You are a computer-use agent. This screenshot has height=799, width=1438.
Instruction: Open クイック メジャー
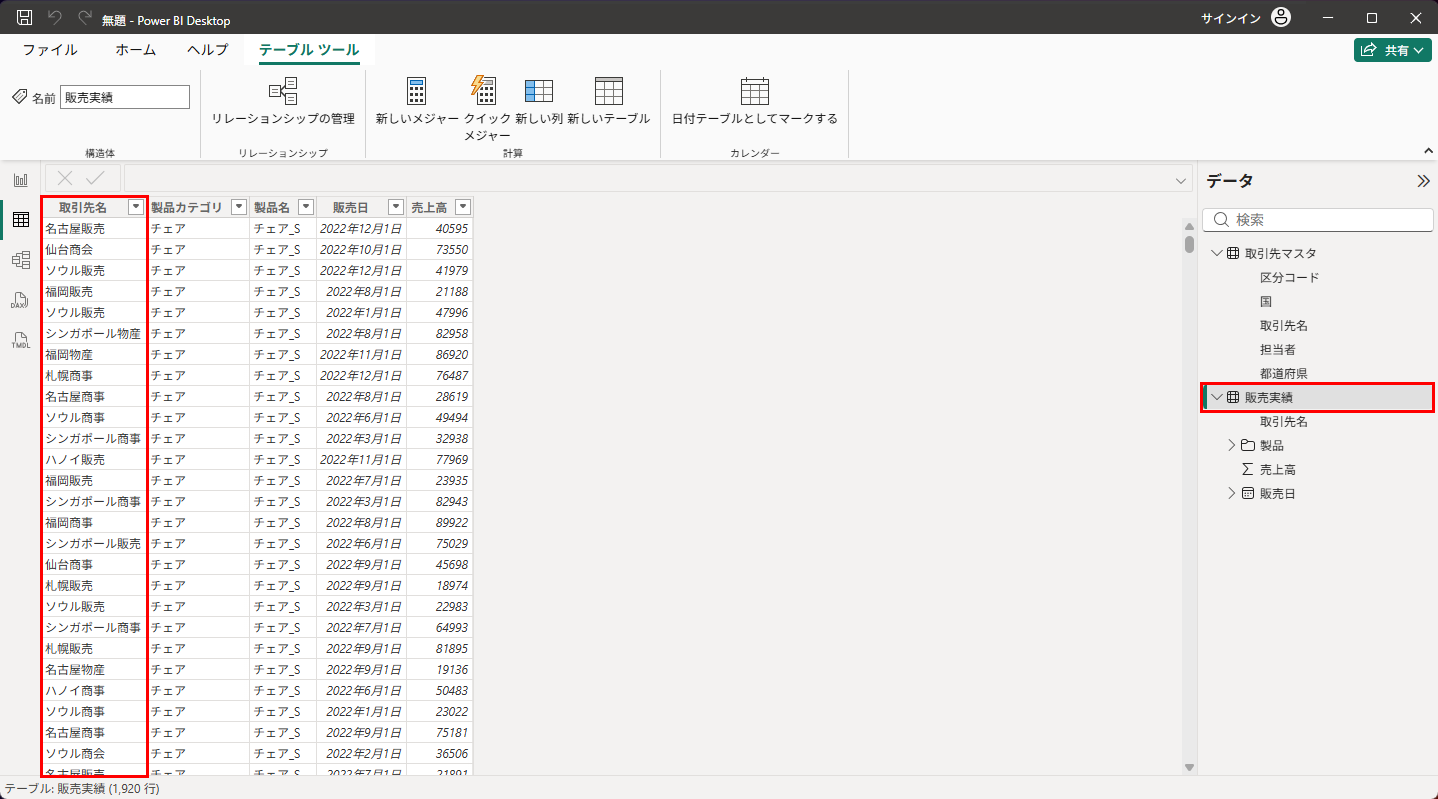tap(487, 109)
